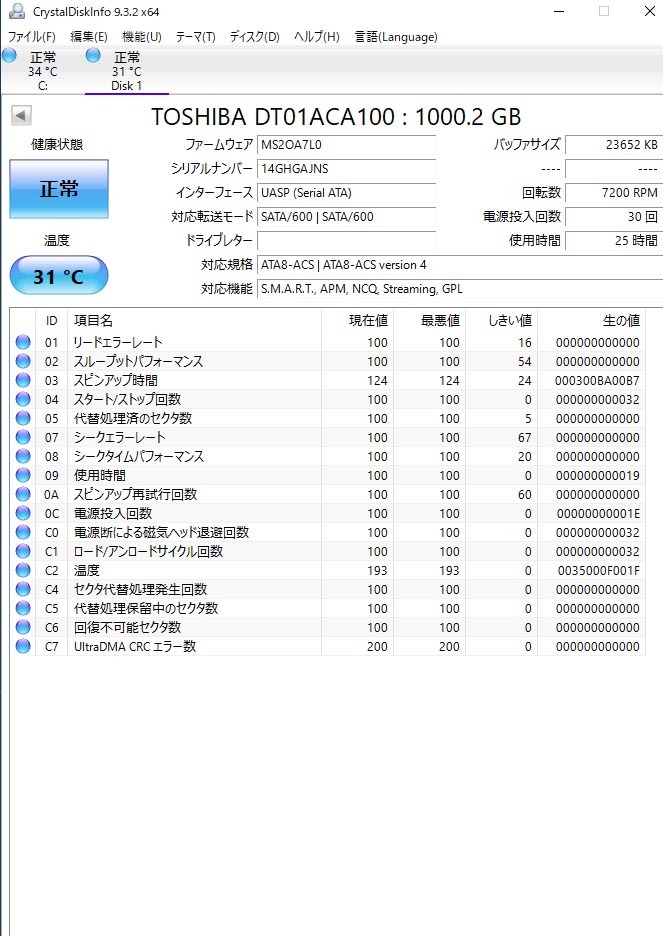Click the しきい値 column header
The width and height of the screenshot is (663, 936).
point(501,321)
